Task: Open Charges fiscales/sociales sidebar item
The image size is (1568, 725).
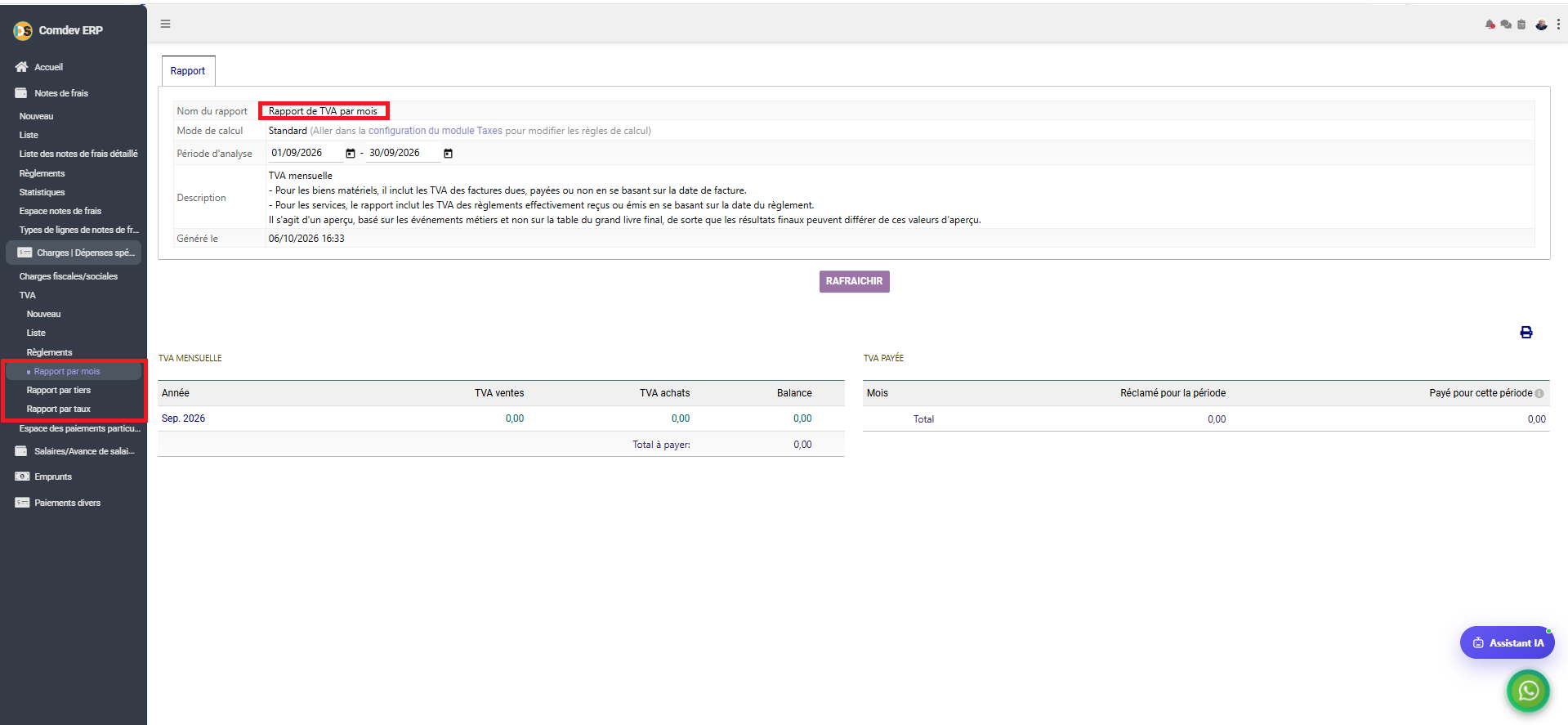Action: 69,276
